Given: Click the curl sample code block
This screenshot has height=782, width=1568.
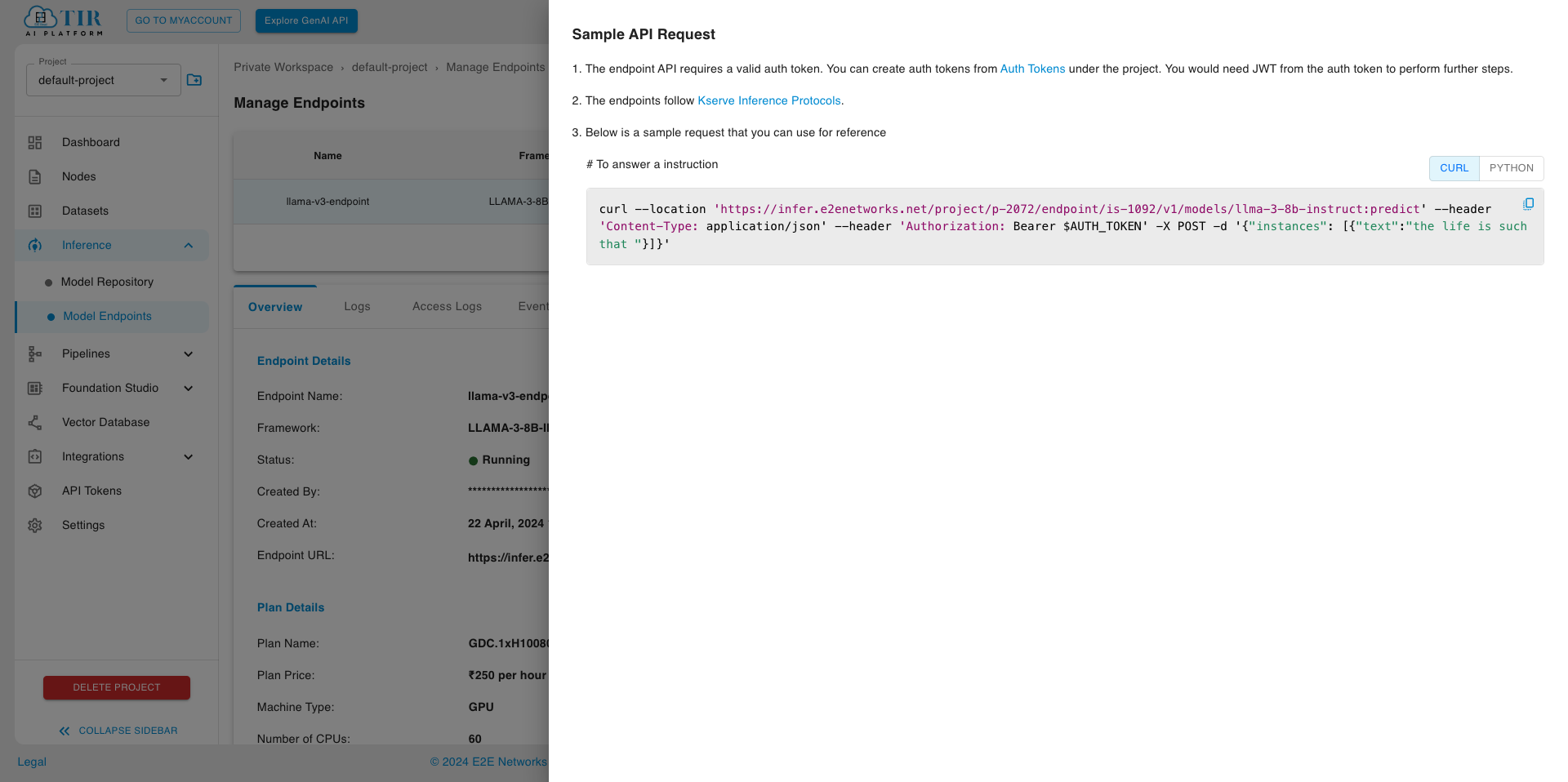Looking at the screenshot, I should tap(1064, 226).
